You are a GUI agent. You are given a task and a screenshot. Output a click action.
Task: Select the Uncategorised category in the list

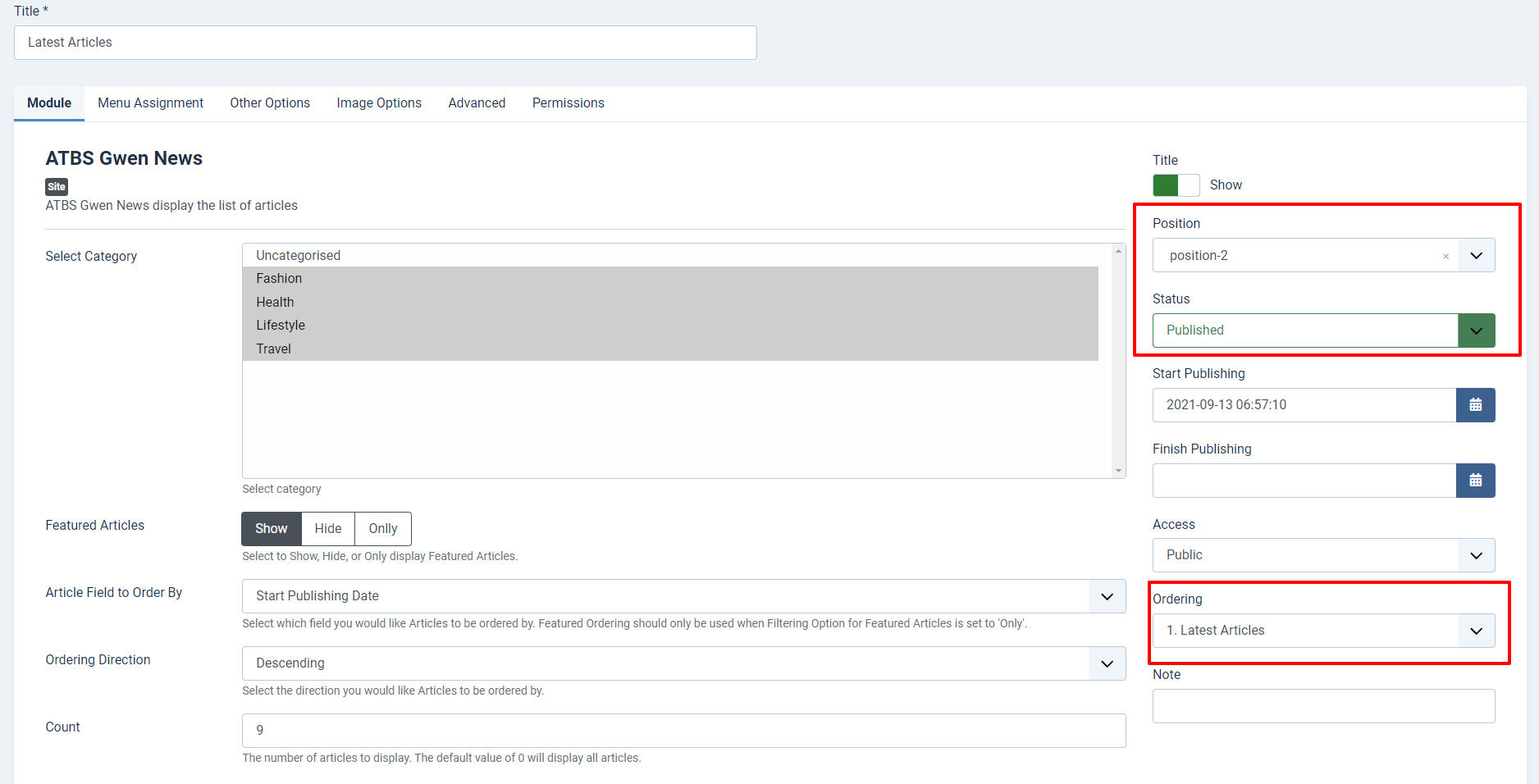pyautogui.click(x=298, y=256)
